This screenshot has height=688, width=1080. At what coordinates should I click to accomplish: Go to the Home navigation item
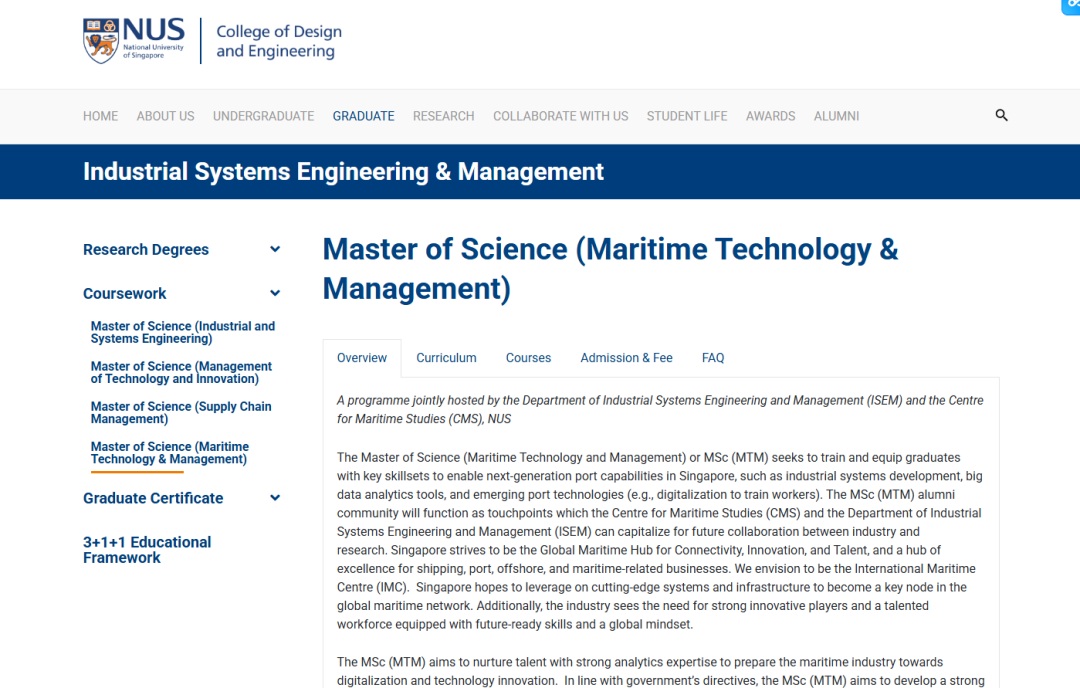pos(100,116)
